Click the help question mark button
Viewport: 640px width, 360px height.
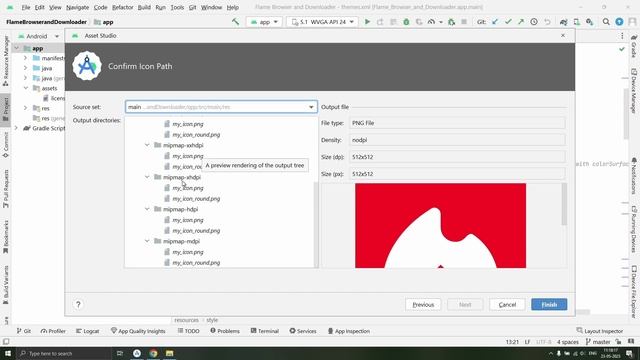(78, 304)
